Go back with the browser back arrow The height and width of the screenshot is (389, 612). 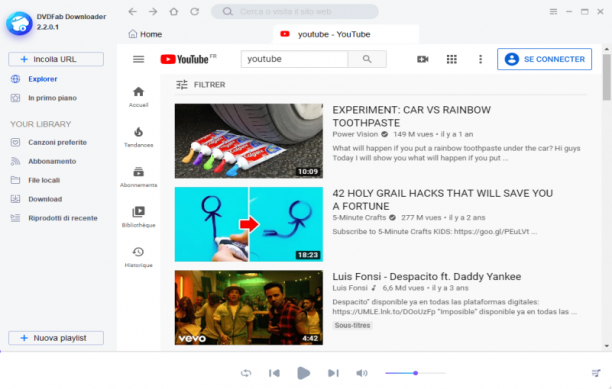pos(133,12)
